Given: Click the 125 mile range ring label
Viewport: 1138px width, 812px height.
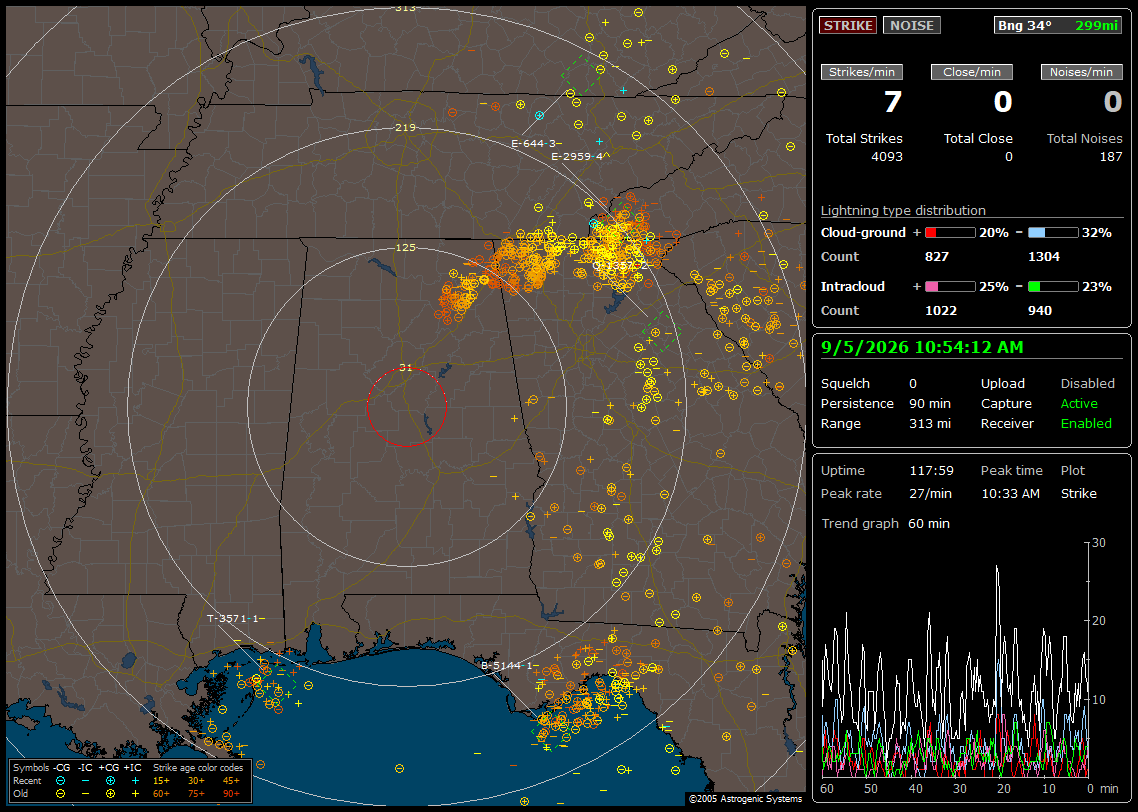Looking at the screenshot, I should [x=405, y=247].
